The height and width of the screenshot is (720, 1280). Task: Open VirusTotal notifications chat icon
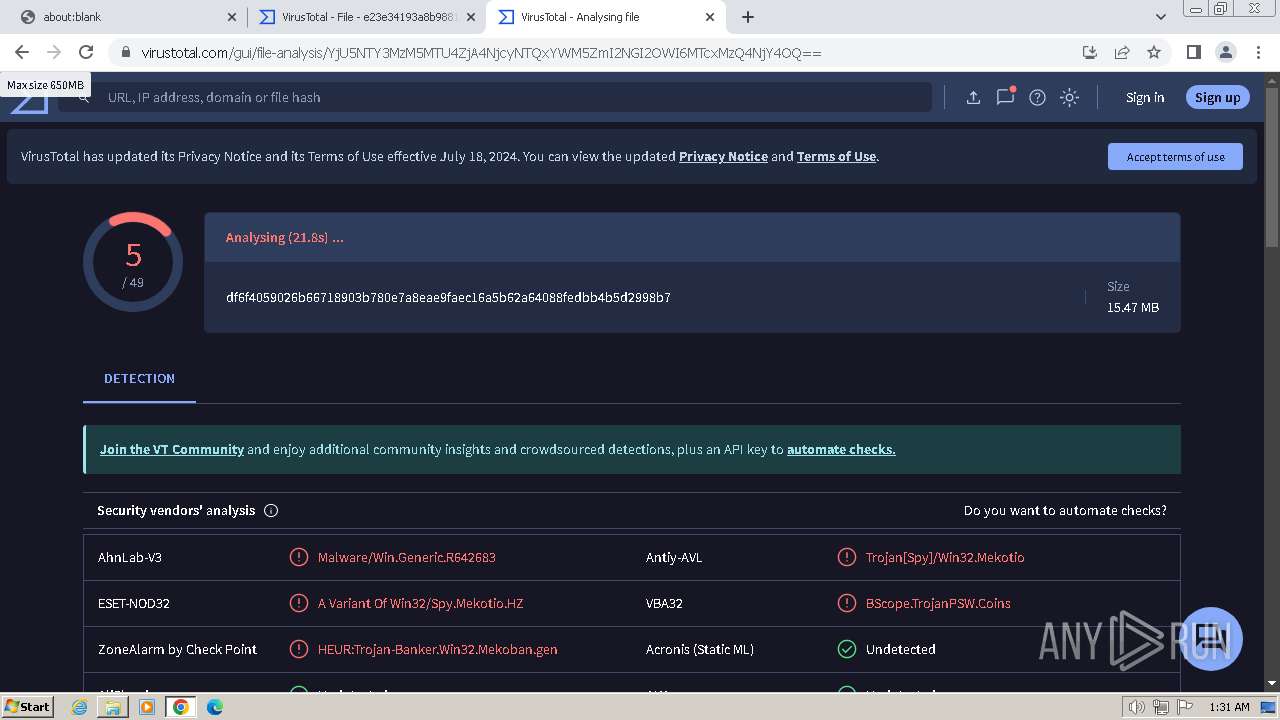pyautogui.click(x=1005, y=96)
